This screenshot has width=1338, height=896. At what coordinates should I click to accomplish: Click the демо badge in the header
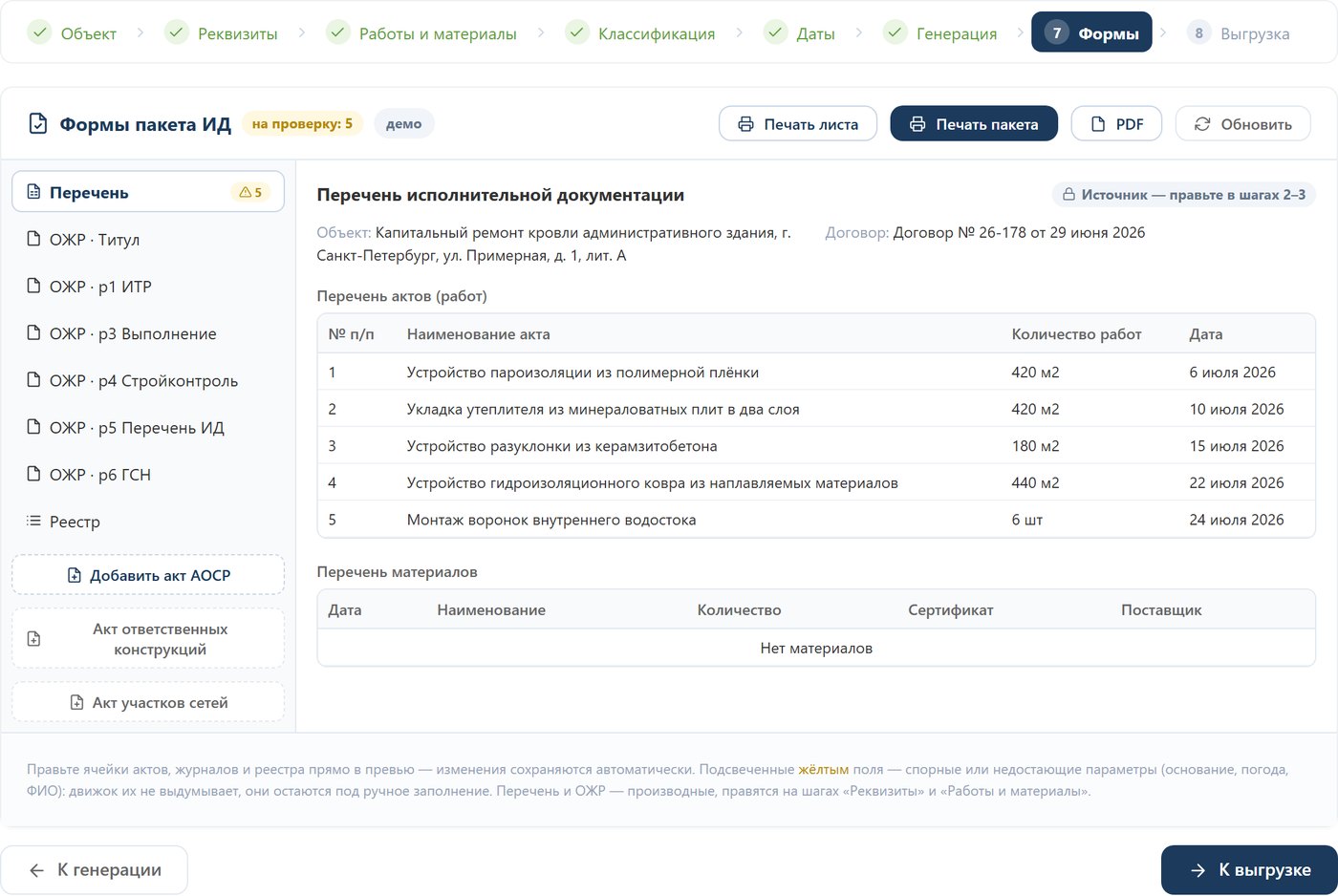coord(404,124)
